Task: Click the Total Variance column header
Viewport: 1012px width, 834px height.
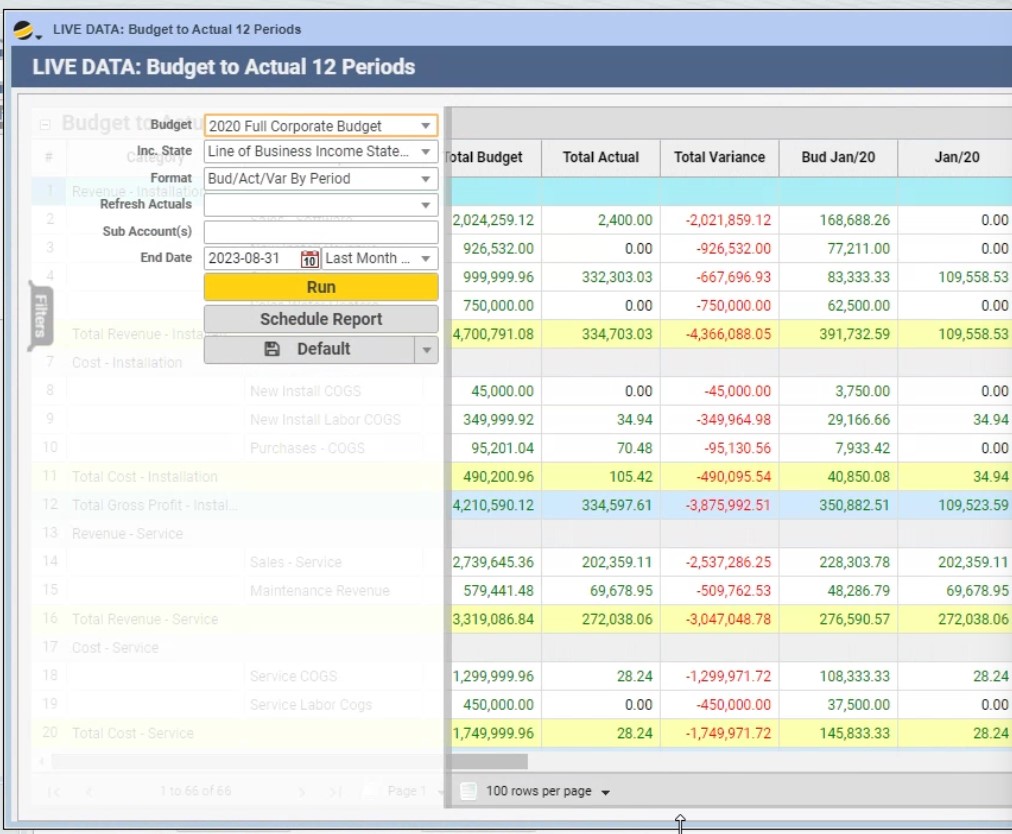Action: (x=719, y=157)
